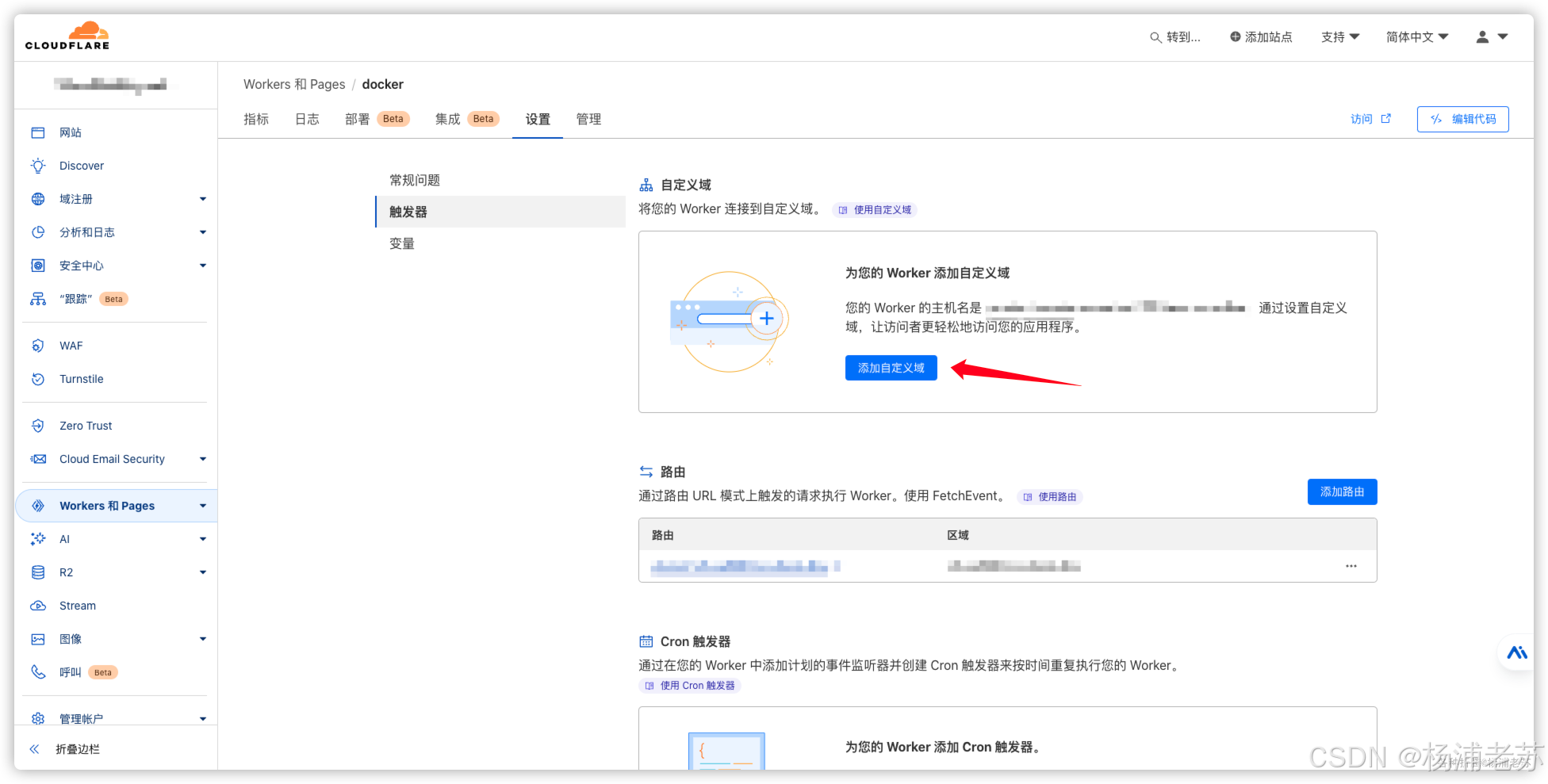Screen dimensions: 1548x784
Task: Click the 分析和日志 chart icon
Action: [38, 232]
